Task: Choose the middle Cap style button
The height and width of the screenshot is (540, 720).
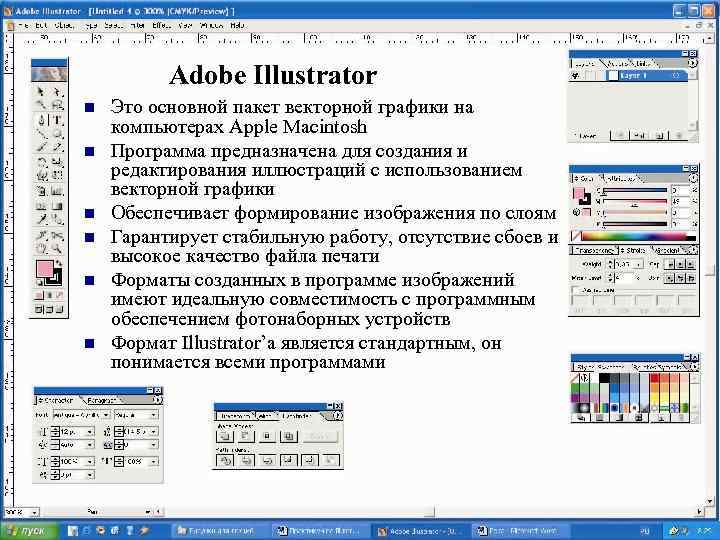Action: click(680, 264)
